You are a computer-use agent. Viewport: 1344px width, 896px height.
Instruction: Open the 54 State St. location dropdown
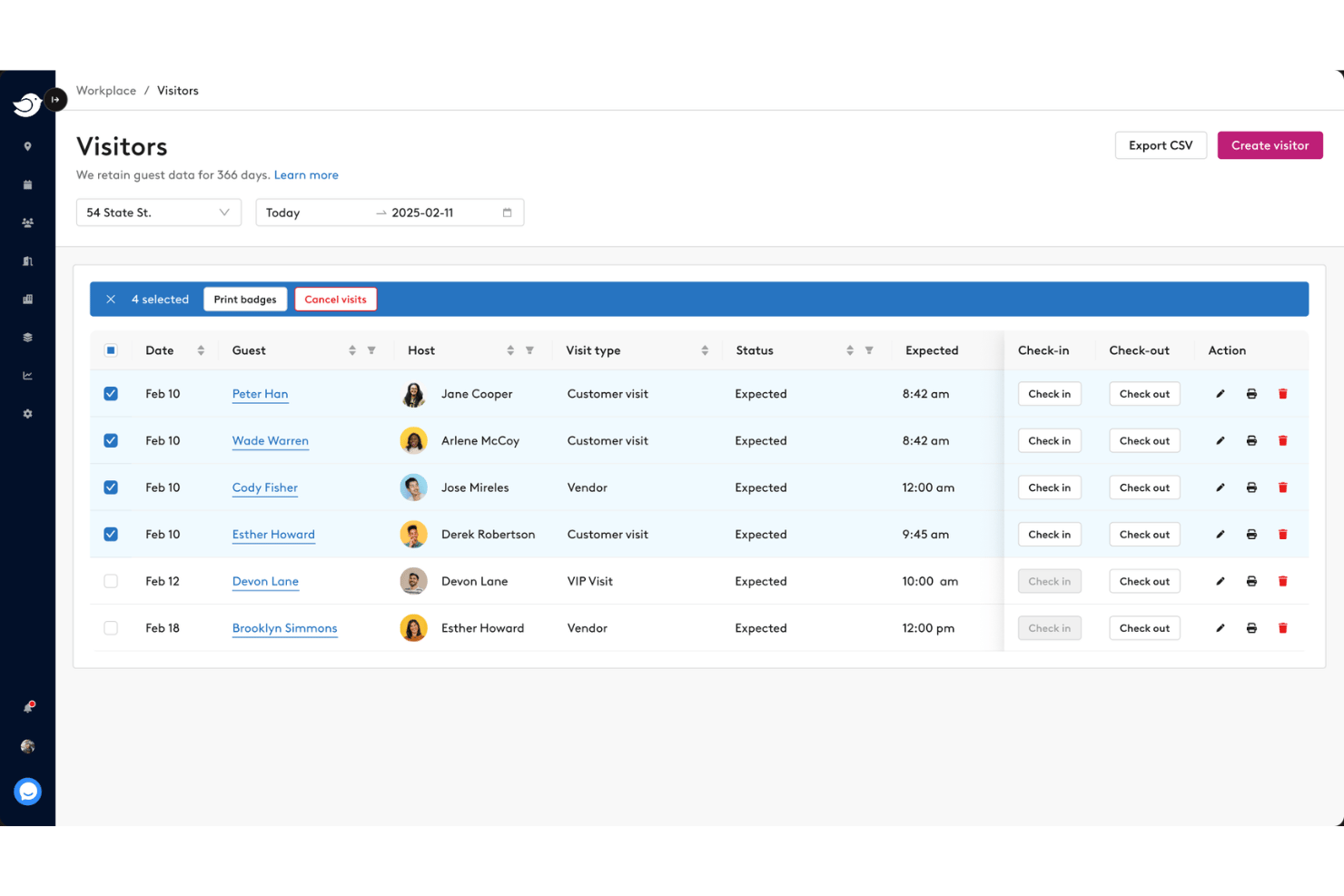click(159, 212)
